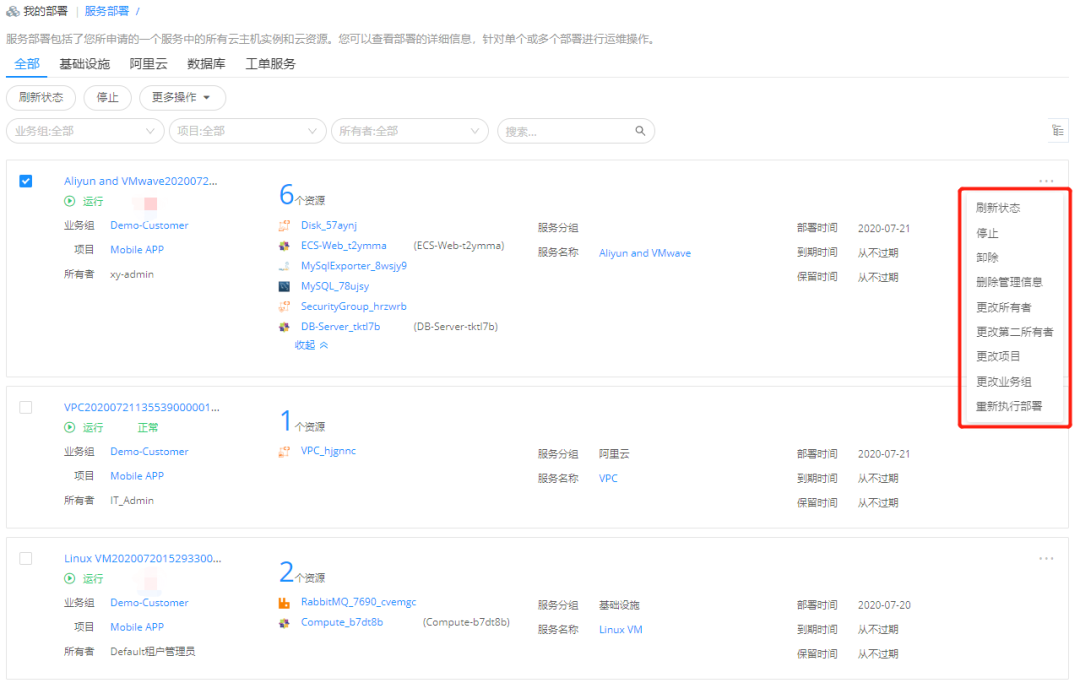Viewport: 1080px width, 683px height.
Task: Focus the 搜索 input field
Action: [565, 131]
